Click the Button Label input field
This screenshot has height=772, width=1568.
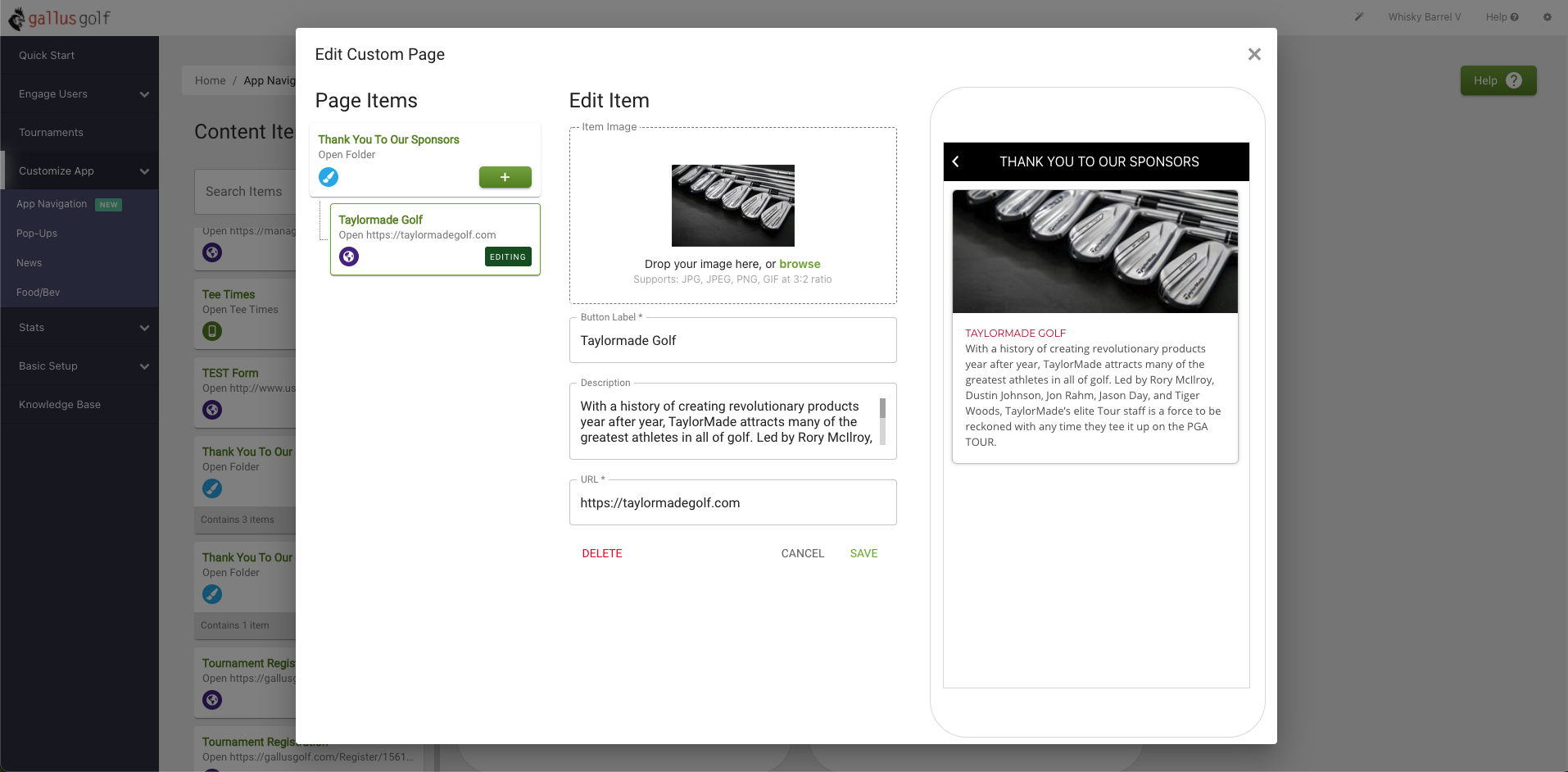[x=732, y=340]
